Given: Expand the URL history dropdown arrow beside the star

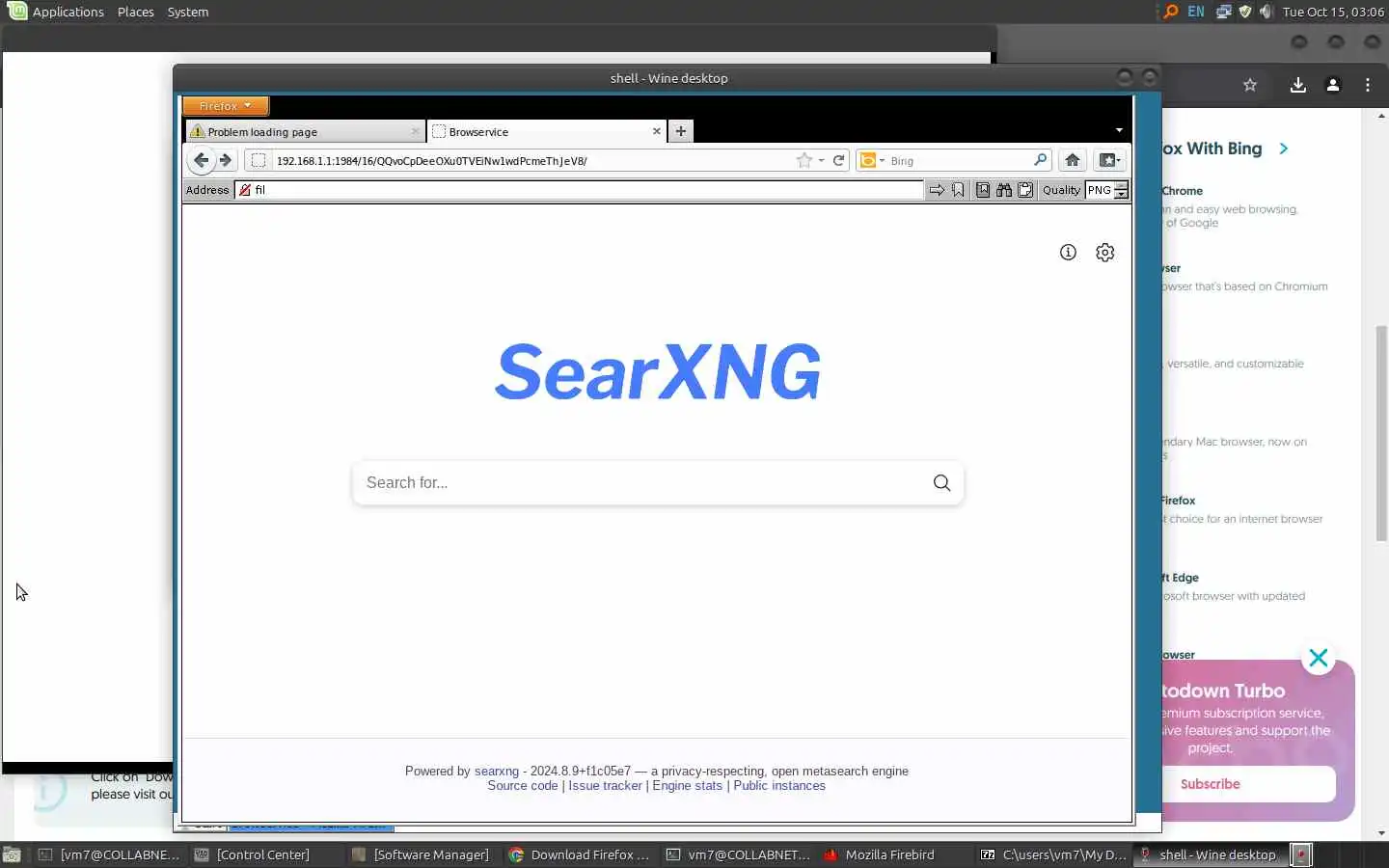Looking at the screenshot, I should click(x=822, y=161).
